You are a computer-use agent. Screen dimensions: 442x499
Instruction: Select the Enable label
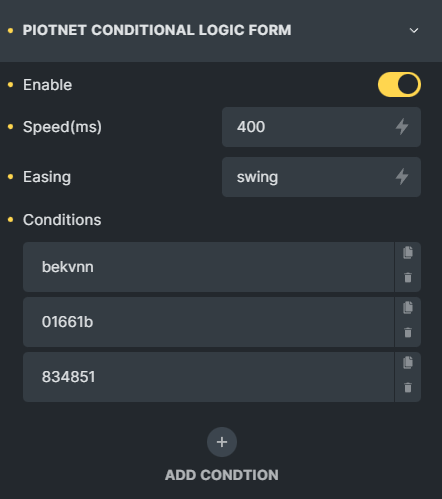[47, 85]
